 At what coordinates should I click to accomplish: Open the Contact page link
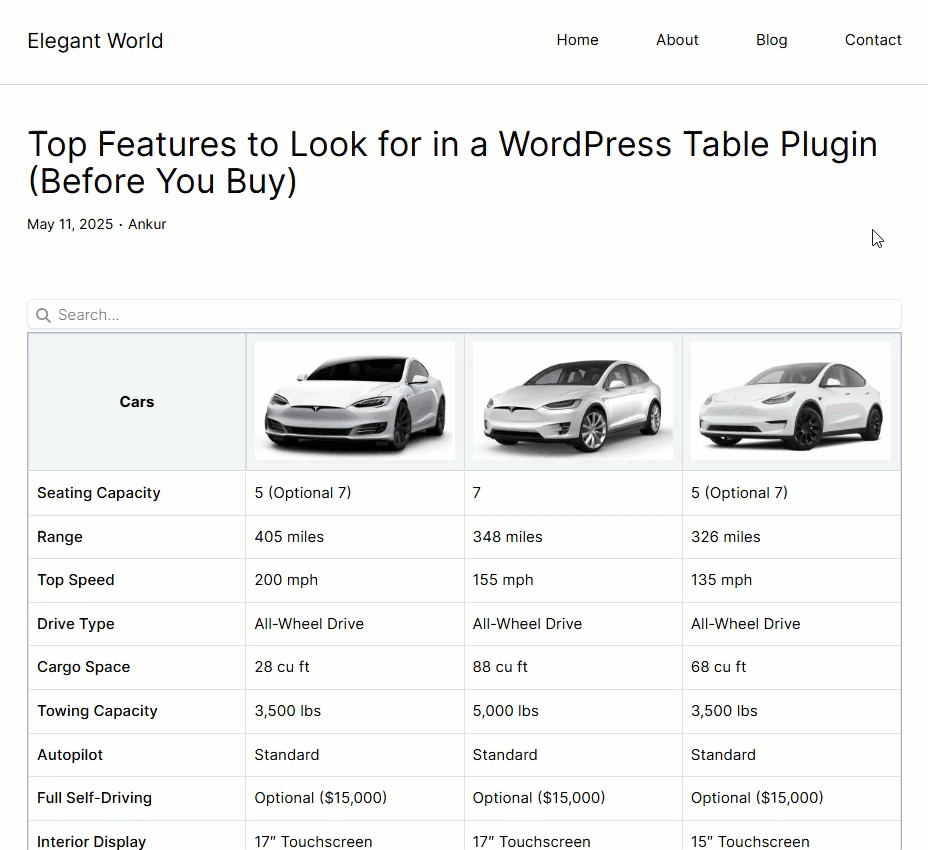873,40
